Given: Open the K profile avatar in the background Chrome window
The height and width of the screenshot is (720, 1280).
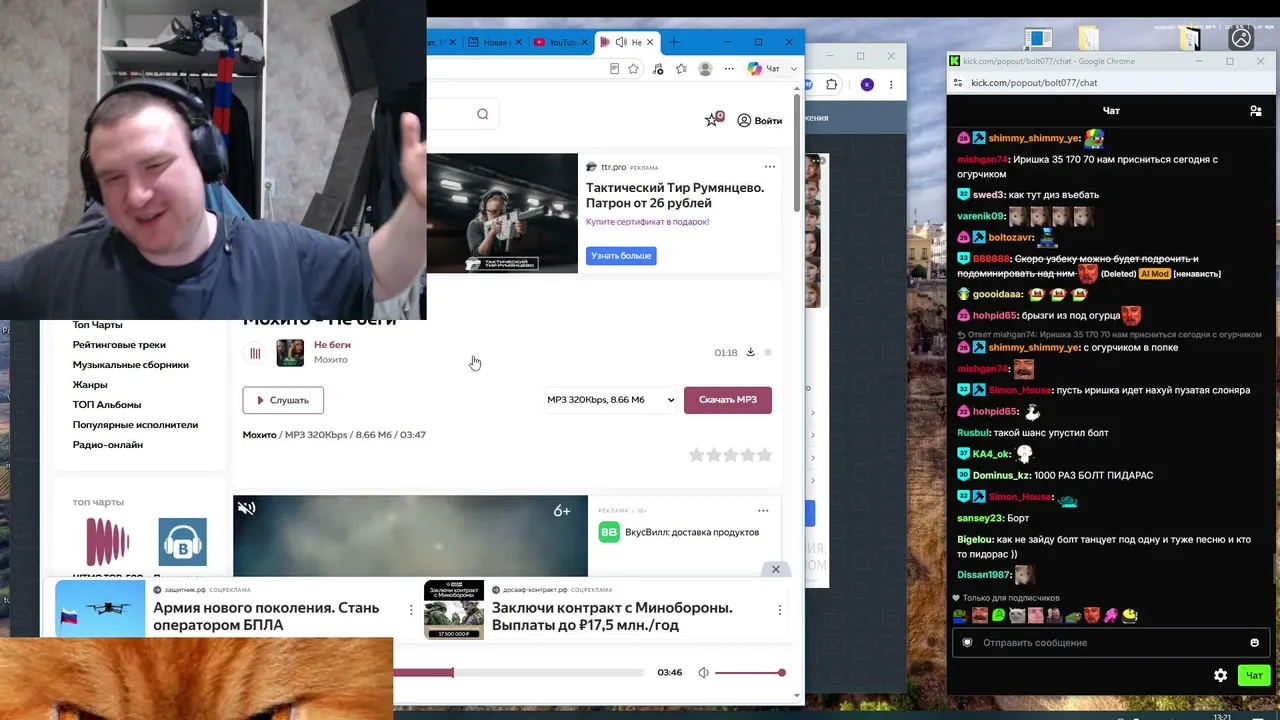Looking at the screenshot, I should 867,85.
